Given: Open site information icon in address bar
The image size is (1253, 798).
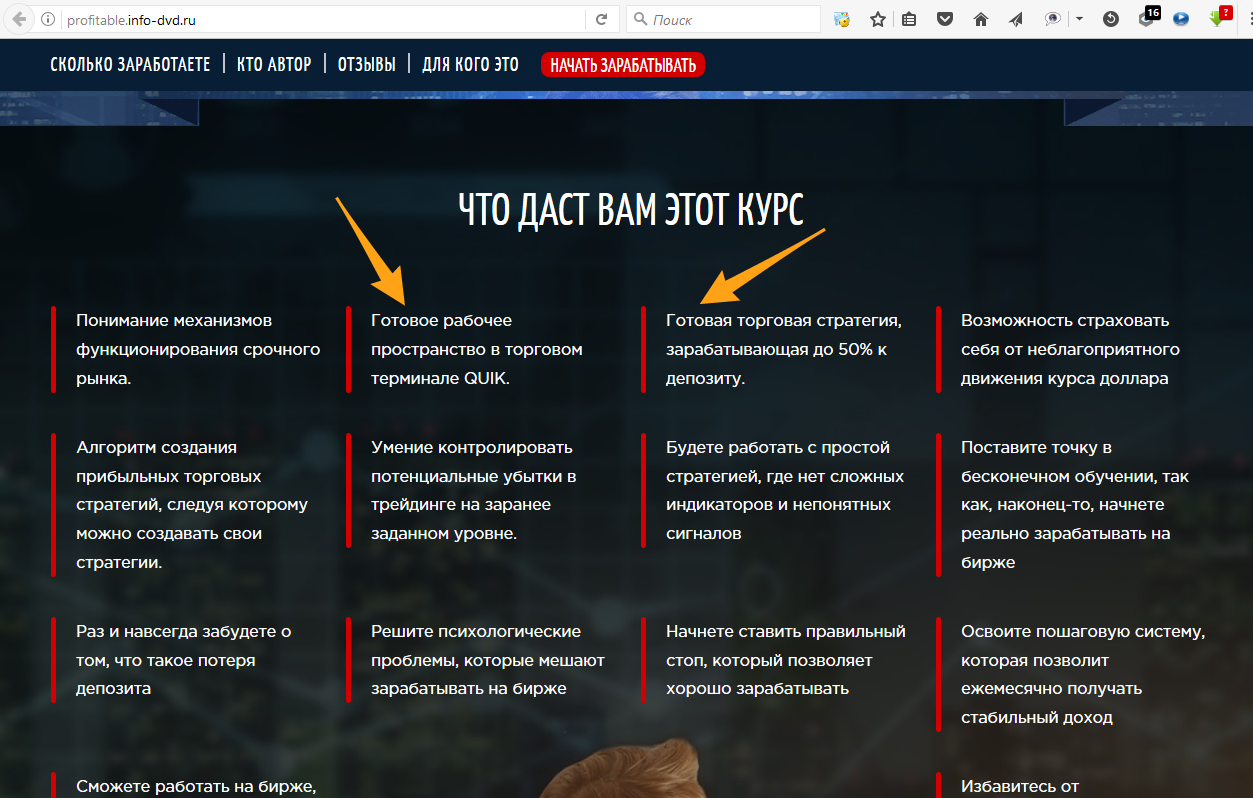Looking at the screenshot, I should tap(48, 19).
